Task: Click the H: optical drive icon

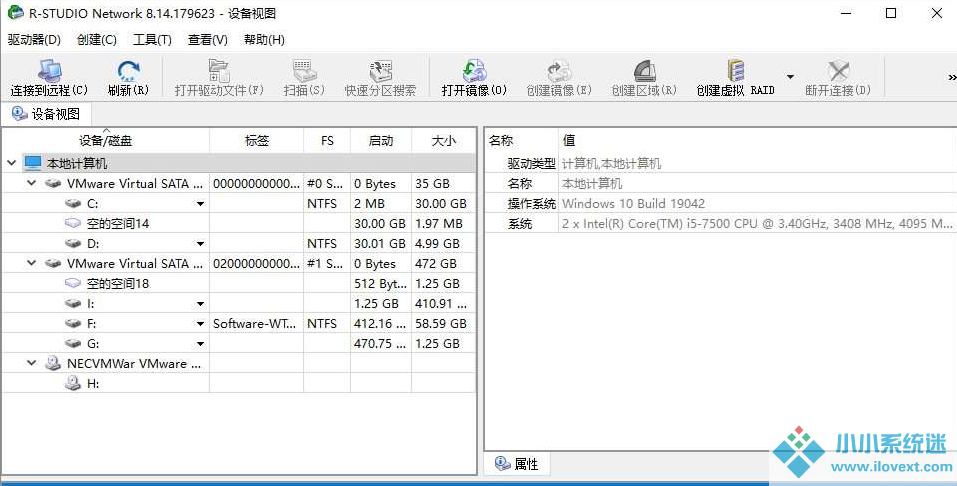Action: tap(73, 383)
